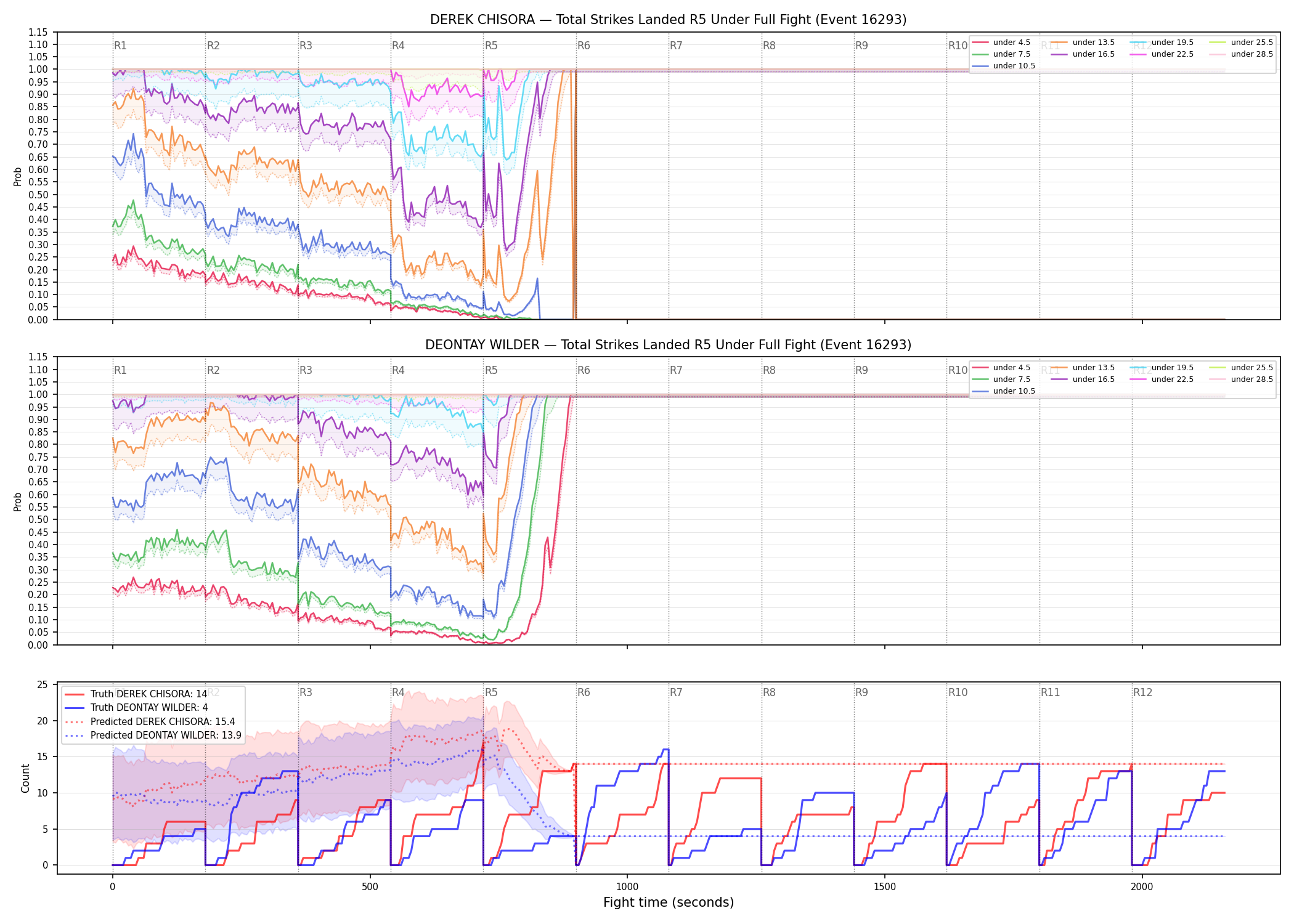Click the DEONTAY WILDER chart title
Image resolution: width=1294 pixels, height=924 pixels.
click(x=668, y=345)
